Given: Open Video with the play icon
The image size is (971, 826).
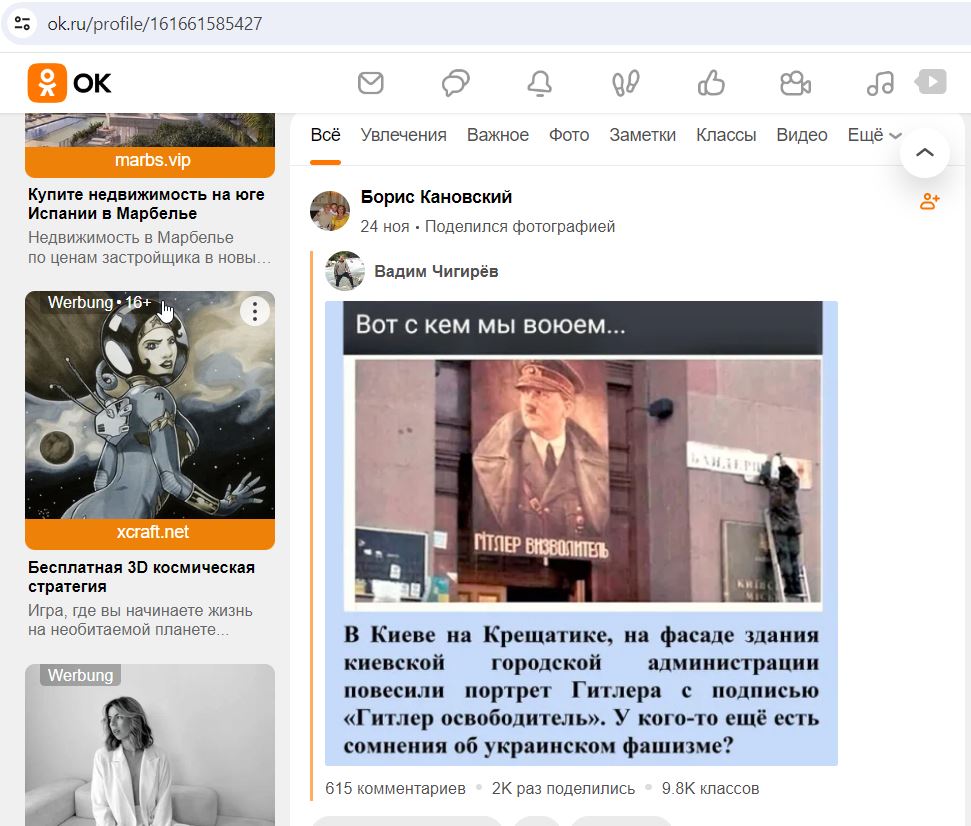Looking at the screenshot, I should pos(932,83).
